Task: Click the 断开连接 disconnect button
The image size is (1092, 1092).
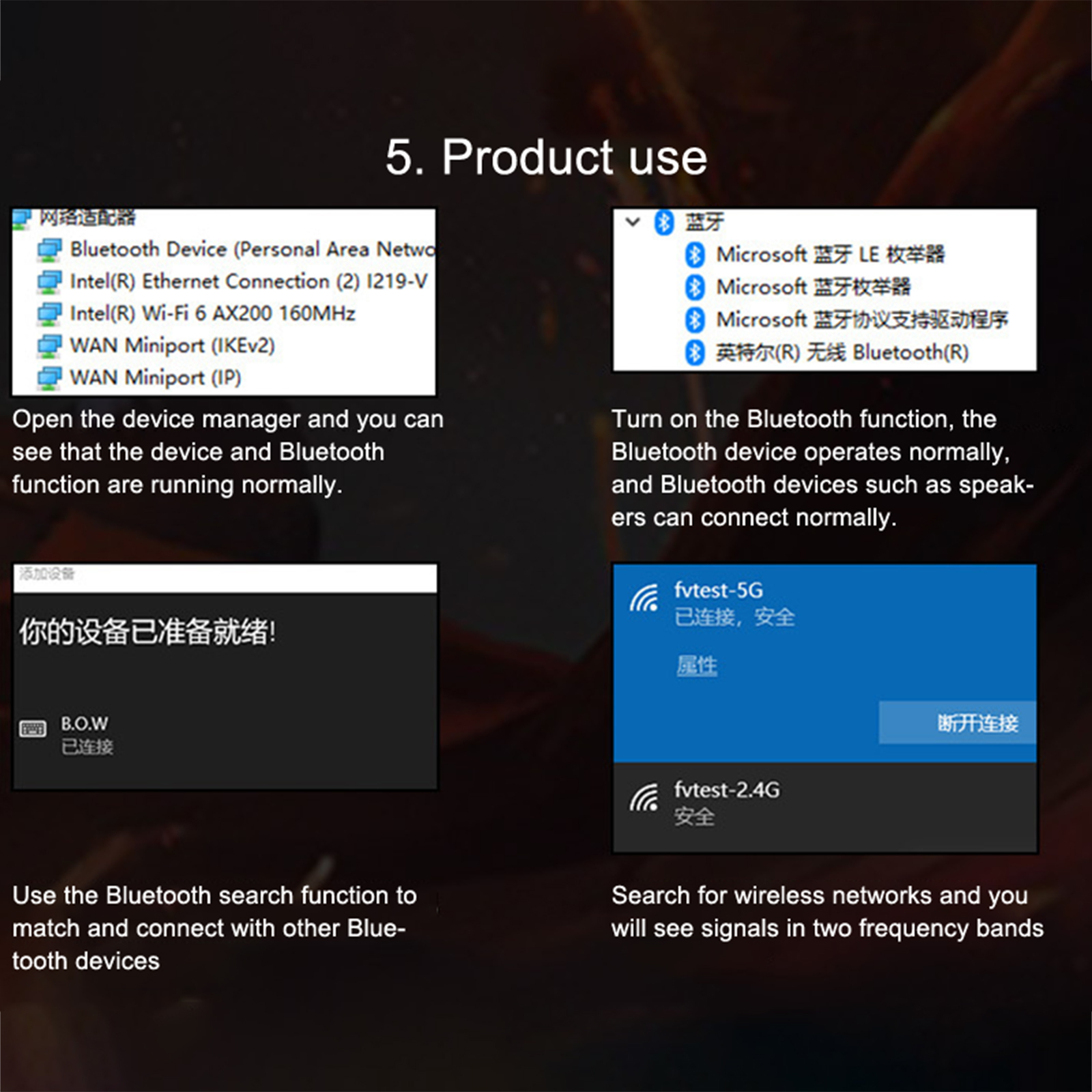Action: [x=957, y=723]
